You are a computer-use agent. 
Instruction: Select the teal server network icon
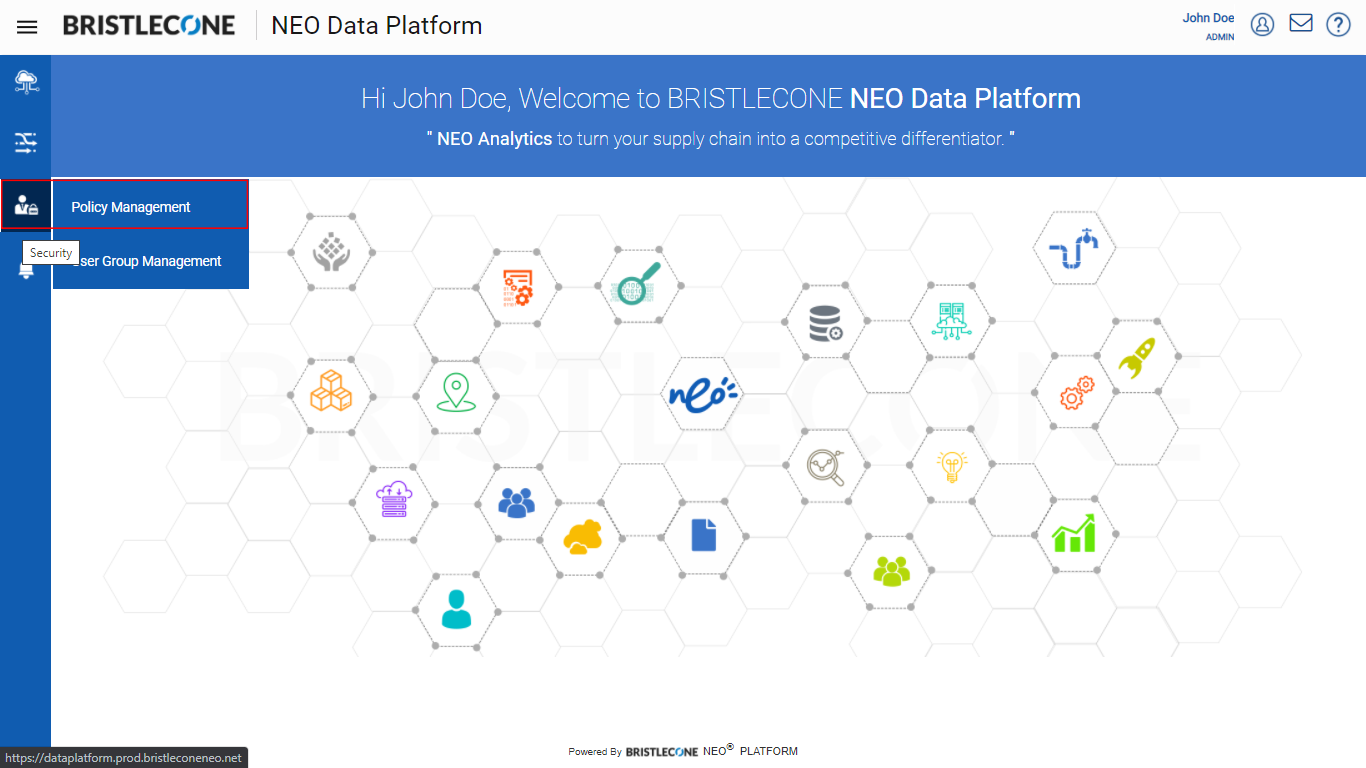[x=949, y=320]
